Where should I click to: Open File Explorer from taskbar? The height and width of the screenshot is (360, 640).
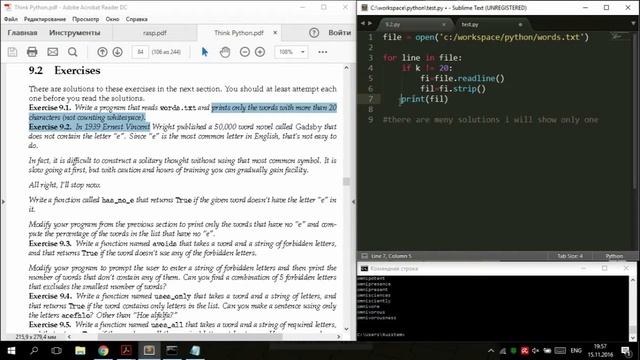(80, 351)
